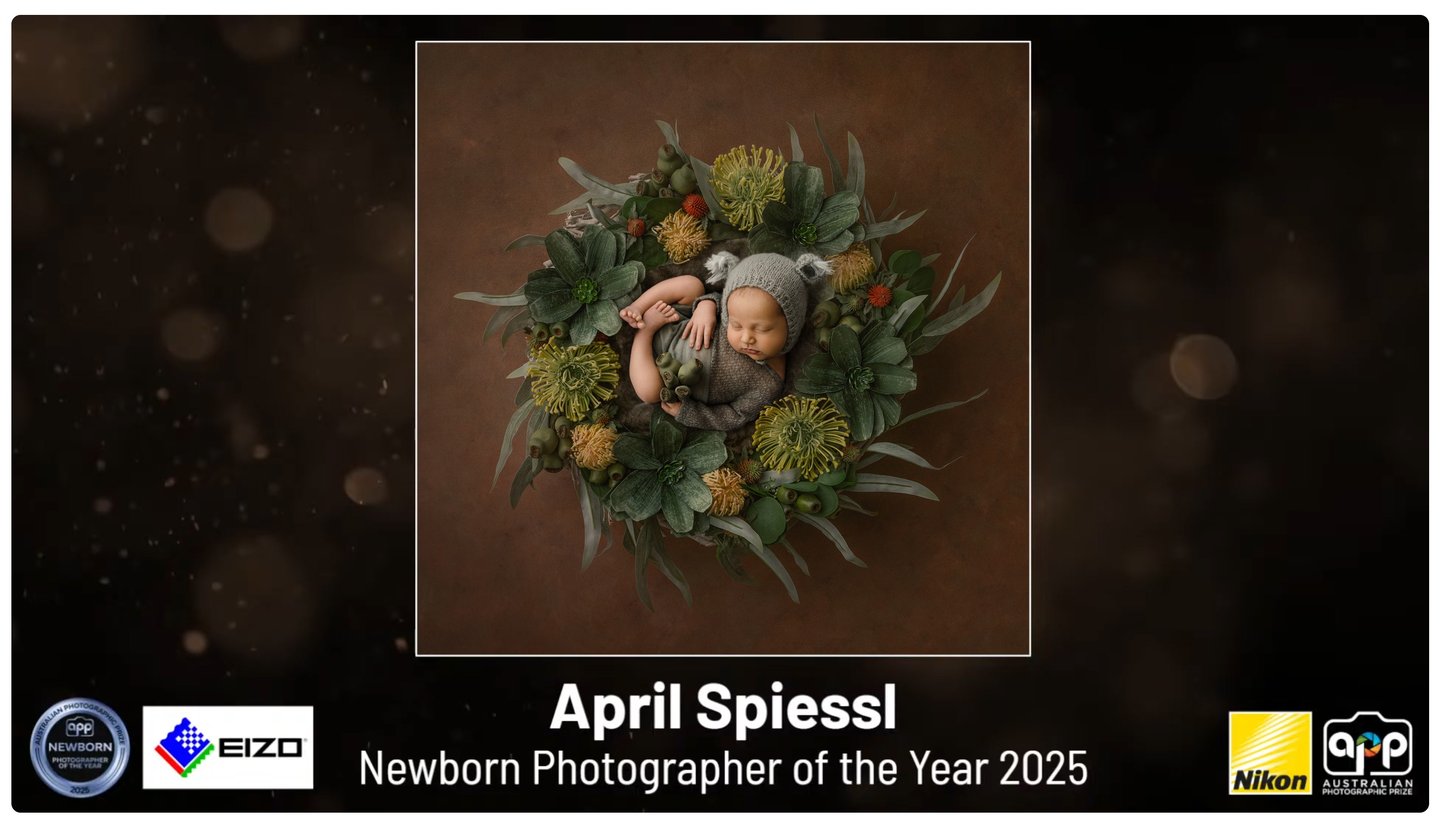
Task: Click the bright bokeh circle on right side
Action: [1203, 366]
